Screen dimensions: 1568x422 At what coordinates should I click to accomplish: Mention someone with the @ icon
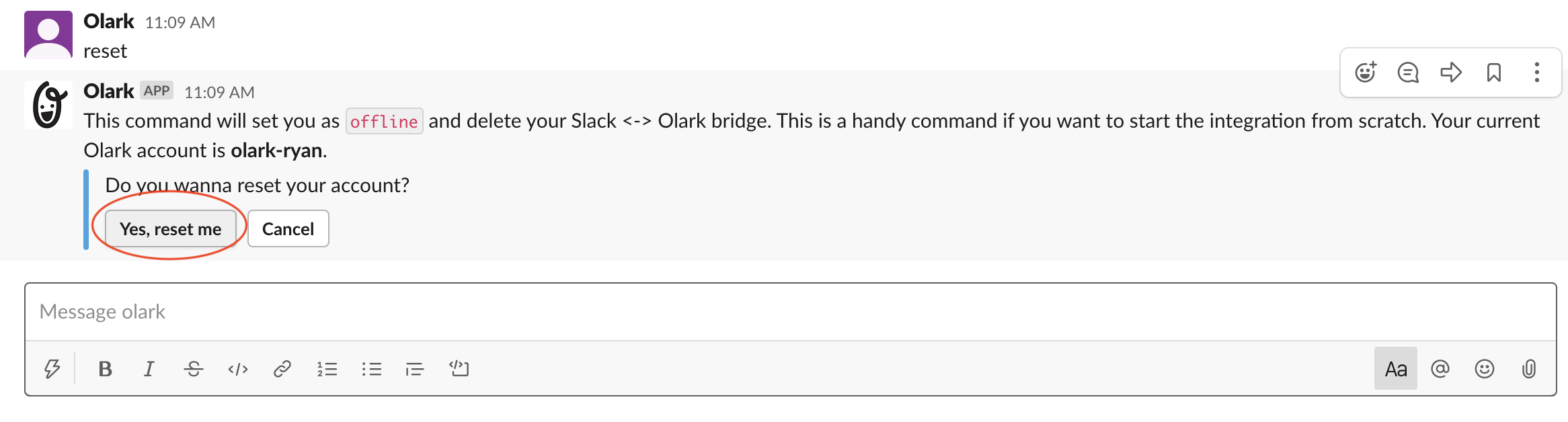(1440, 368)
